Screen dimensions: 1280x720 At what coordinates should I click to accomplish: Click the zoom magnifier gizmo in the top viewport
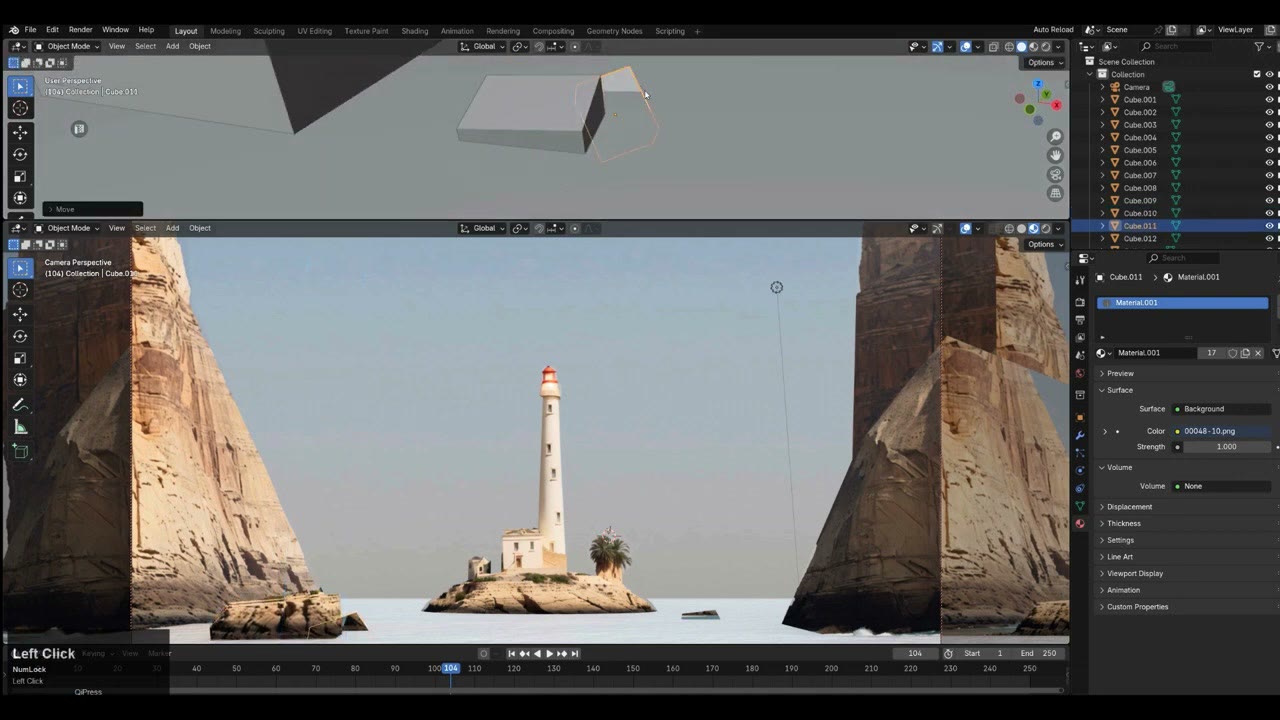tap(1055, 137)
